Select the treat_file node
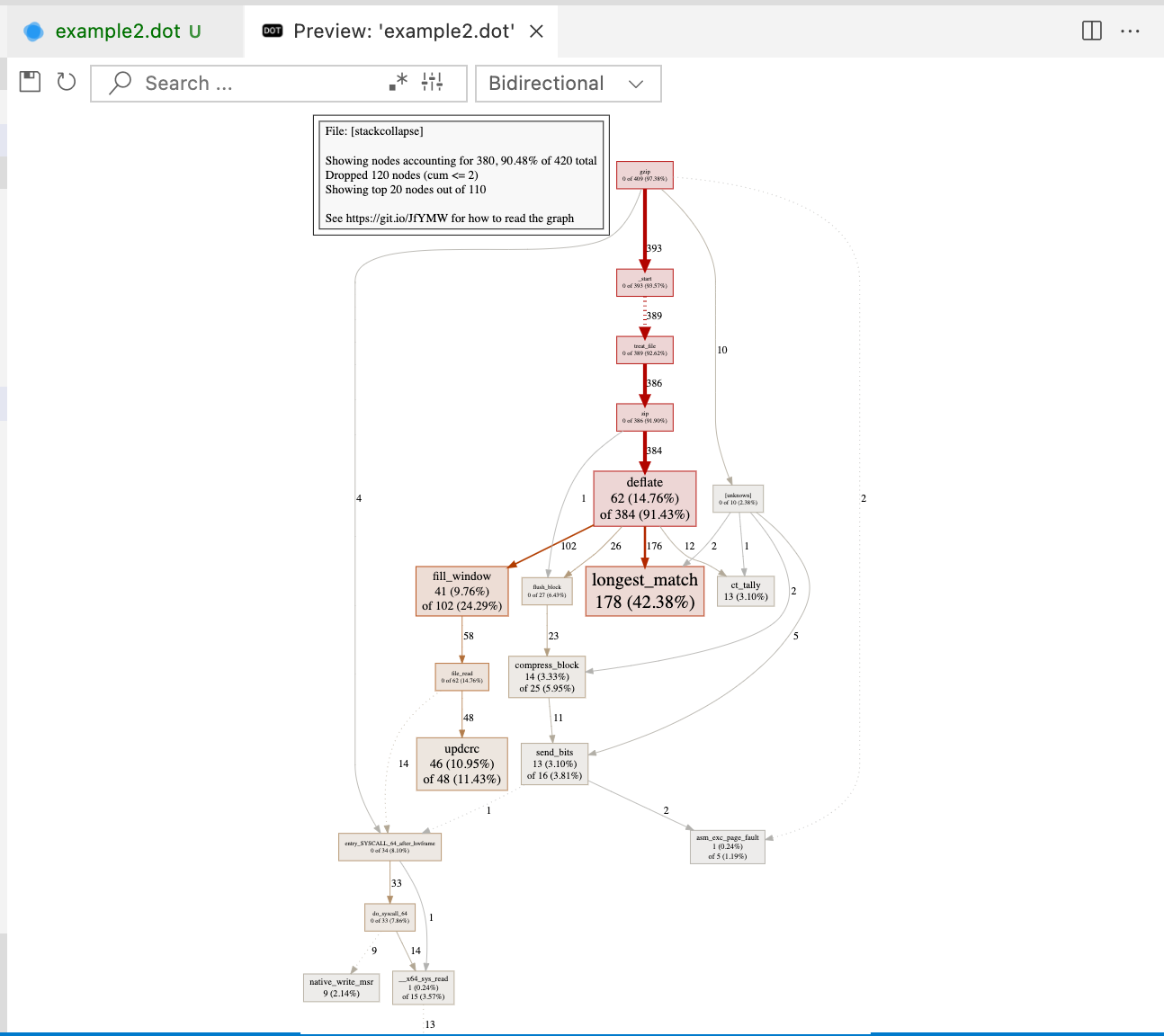 coord(645,350)
